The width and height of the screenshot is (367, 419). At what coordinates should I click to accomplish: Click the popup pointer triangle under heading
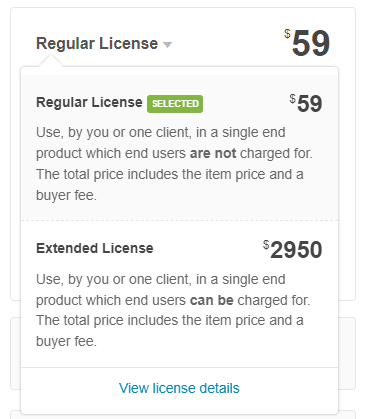50,61
